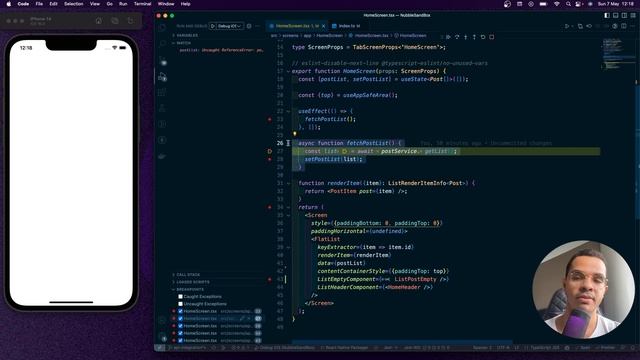Open Source Control in the activity bar

pyautogui.click(x=162, y=61)
